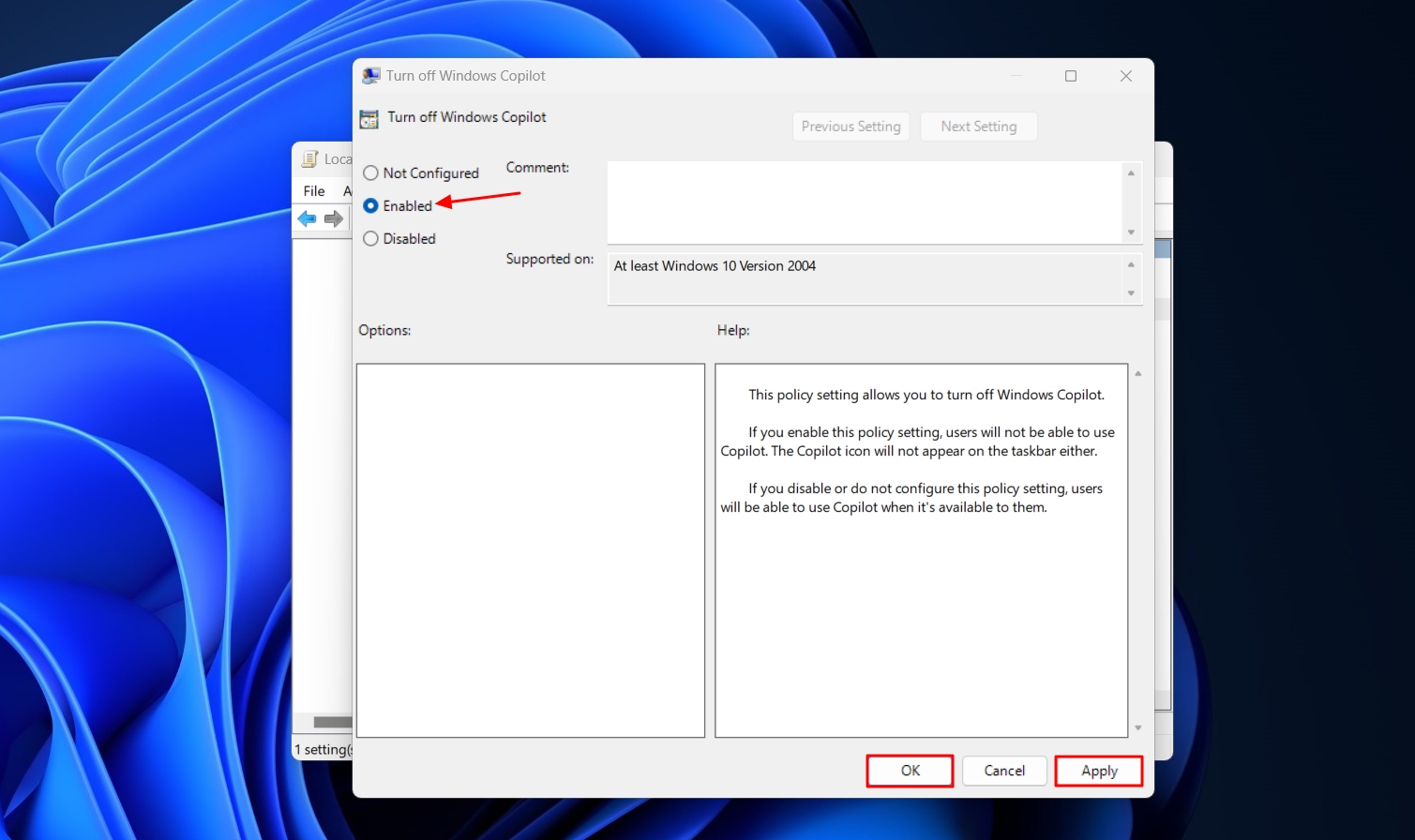
Task: Select the Enabled option
Action: coord(370,205)
